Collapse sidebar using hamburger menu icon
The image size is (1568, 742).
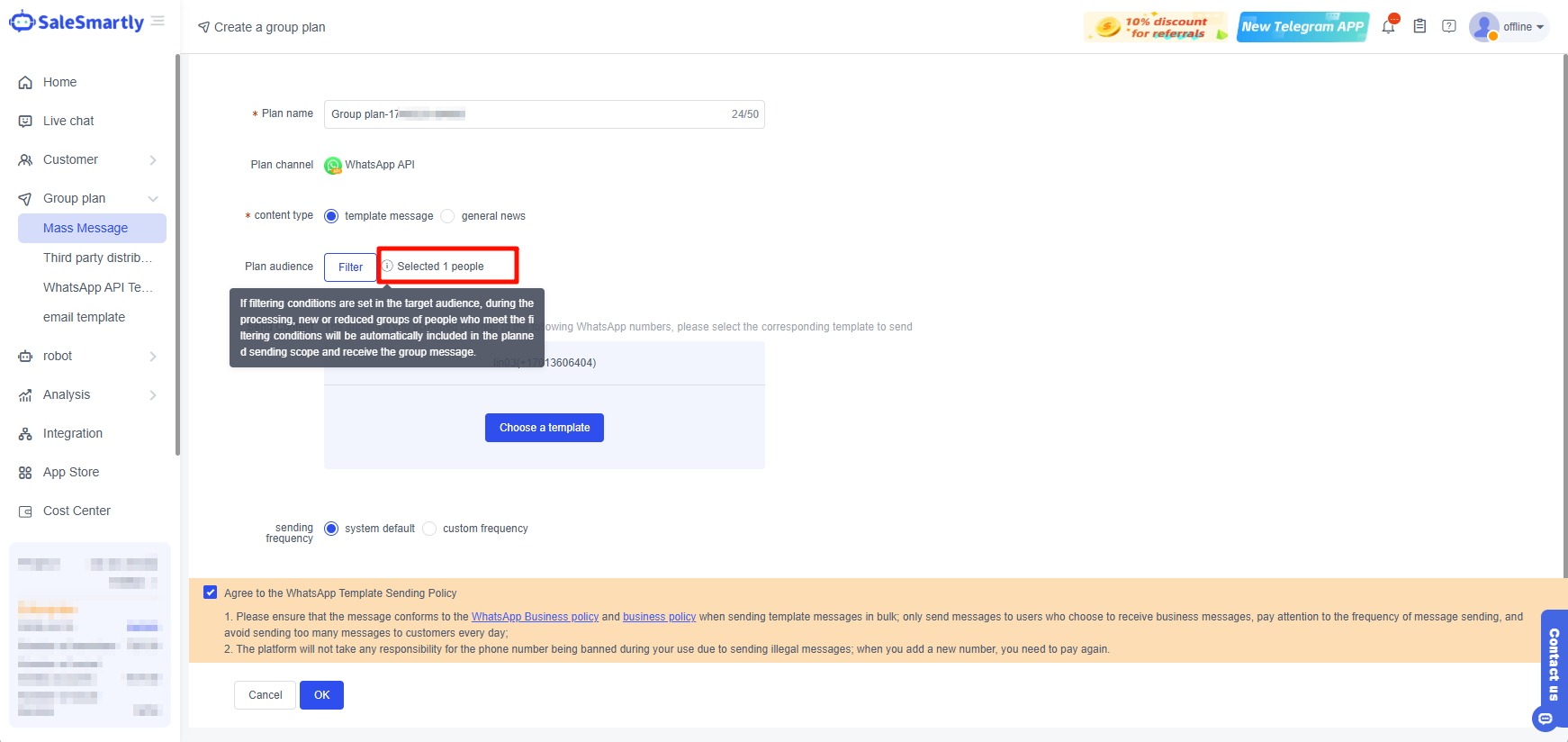158,22
